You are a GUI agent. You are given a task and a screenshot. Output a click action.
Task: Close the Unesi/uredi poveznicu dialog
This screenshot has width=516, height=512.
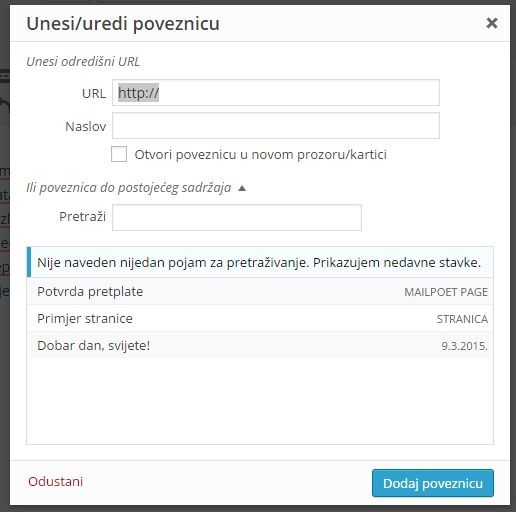(x=492, y=23)
